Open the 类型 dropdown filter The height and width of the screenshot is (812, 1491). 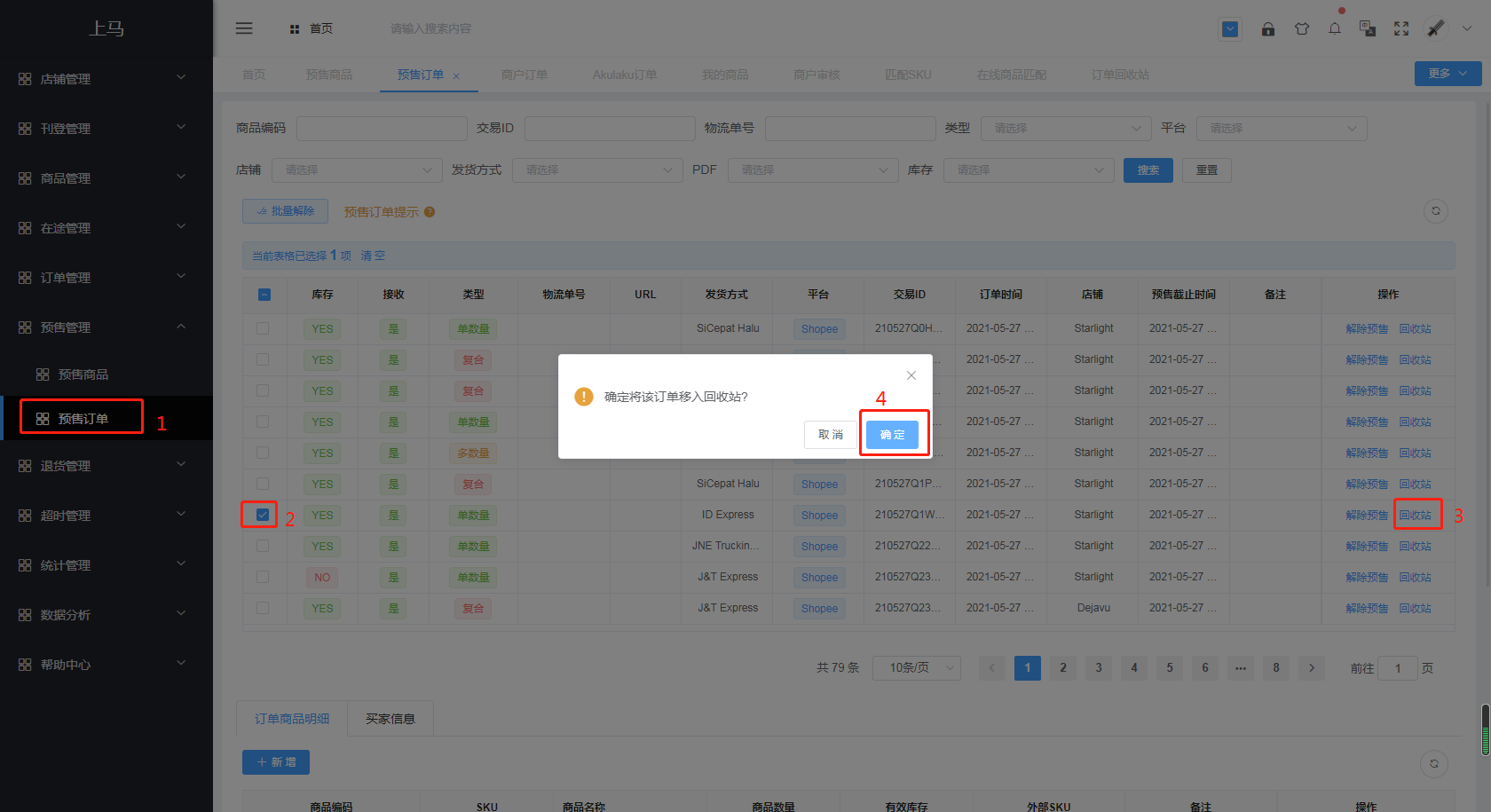click(1066, 129)
